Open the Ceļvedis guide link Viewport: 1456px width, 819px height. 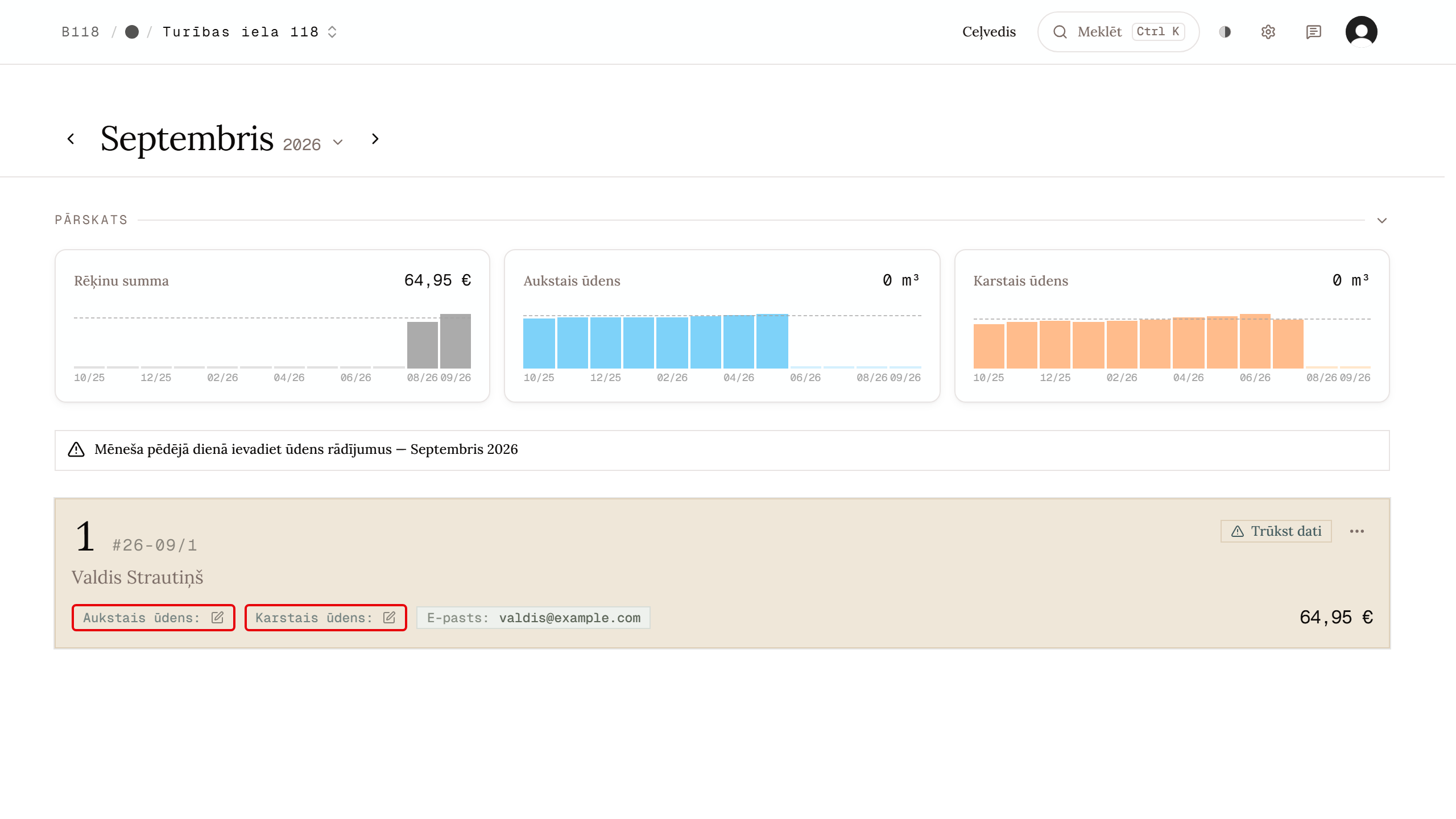click(x=989, y=32)
